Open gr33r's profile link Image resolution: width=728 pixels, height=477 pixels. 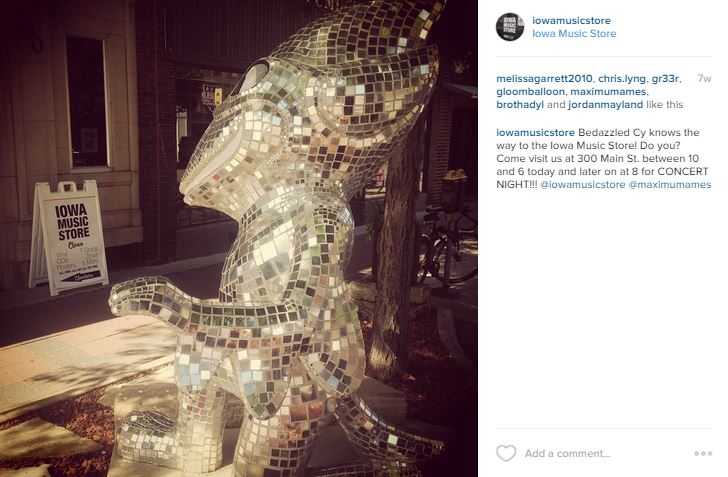pos(665,78)
